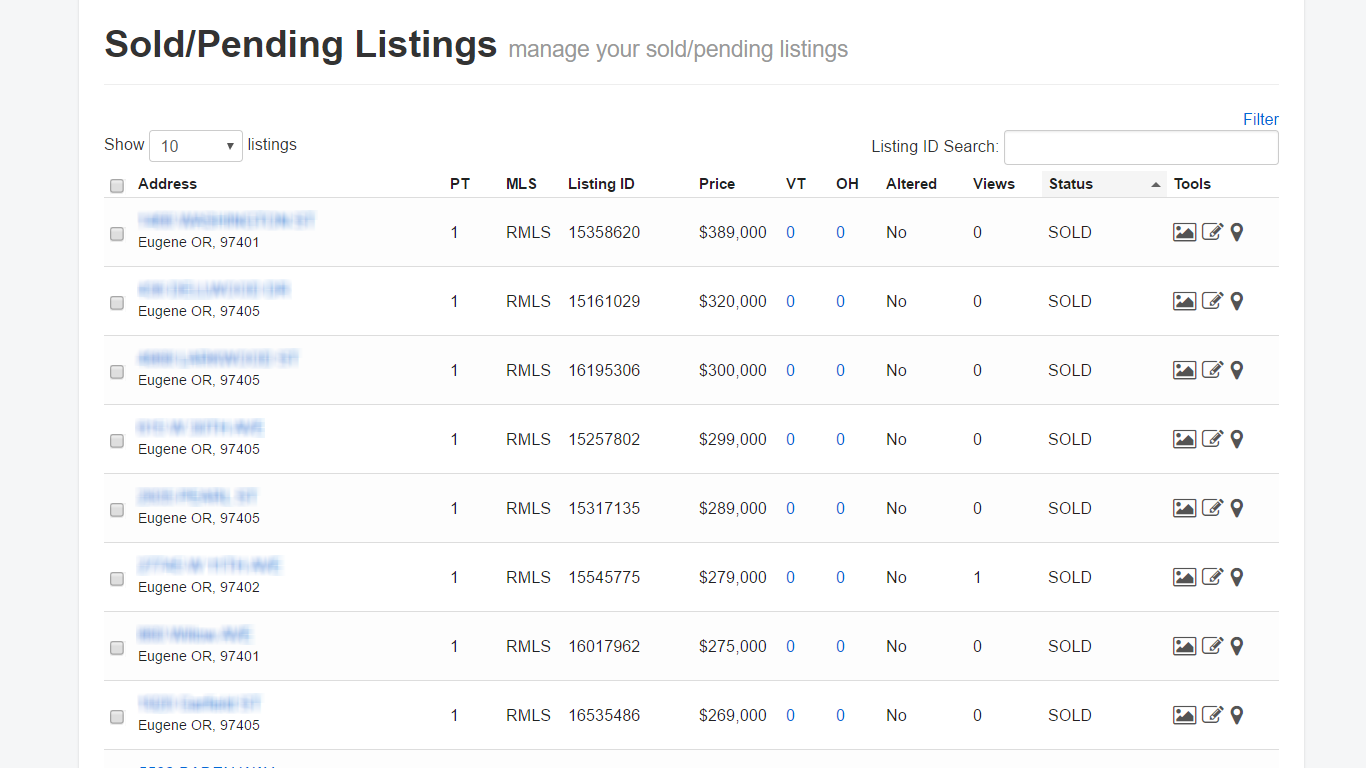Screen dimensions: 1366x768
Task: Click the $275,000 price cell
Action: tap(733, 646)
